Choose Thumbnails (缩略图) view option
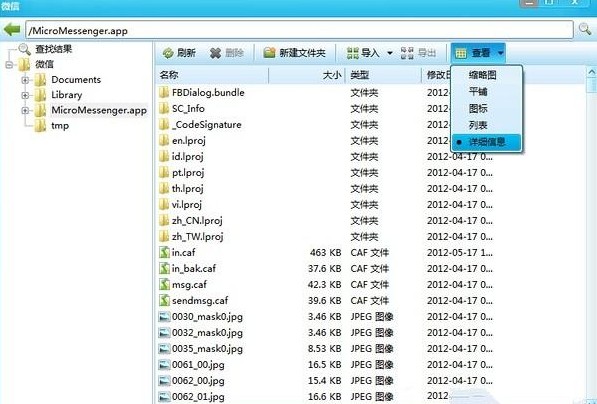 click(482, 75)
